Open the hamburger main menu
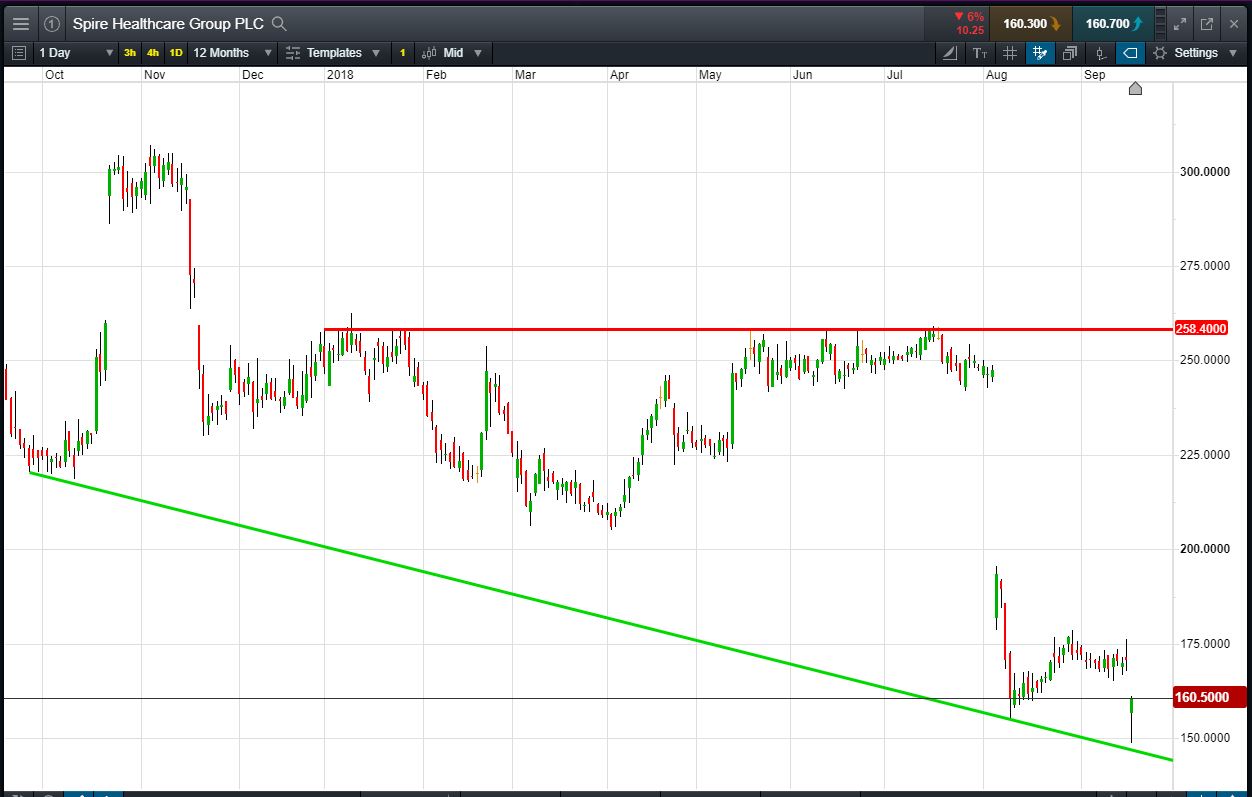This screenshot has width=1252, height=797. coord(21,24)
